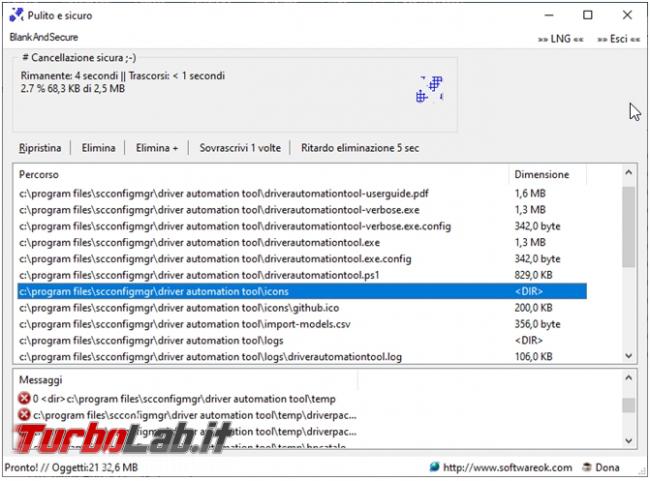Select the driverautomationtool.ps1 row
This screenshot has width=650, height=481.
pyautogui.click(x=302, y=275)
